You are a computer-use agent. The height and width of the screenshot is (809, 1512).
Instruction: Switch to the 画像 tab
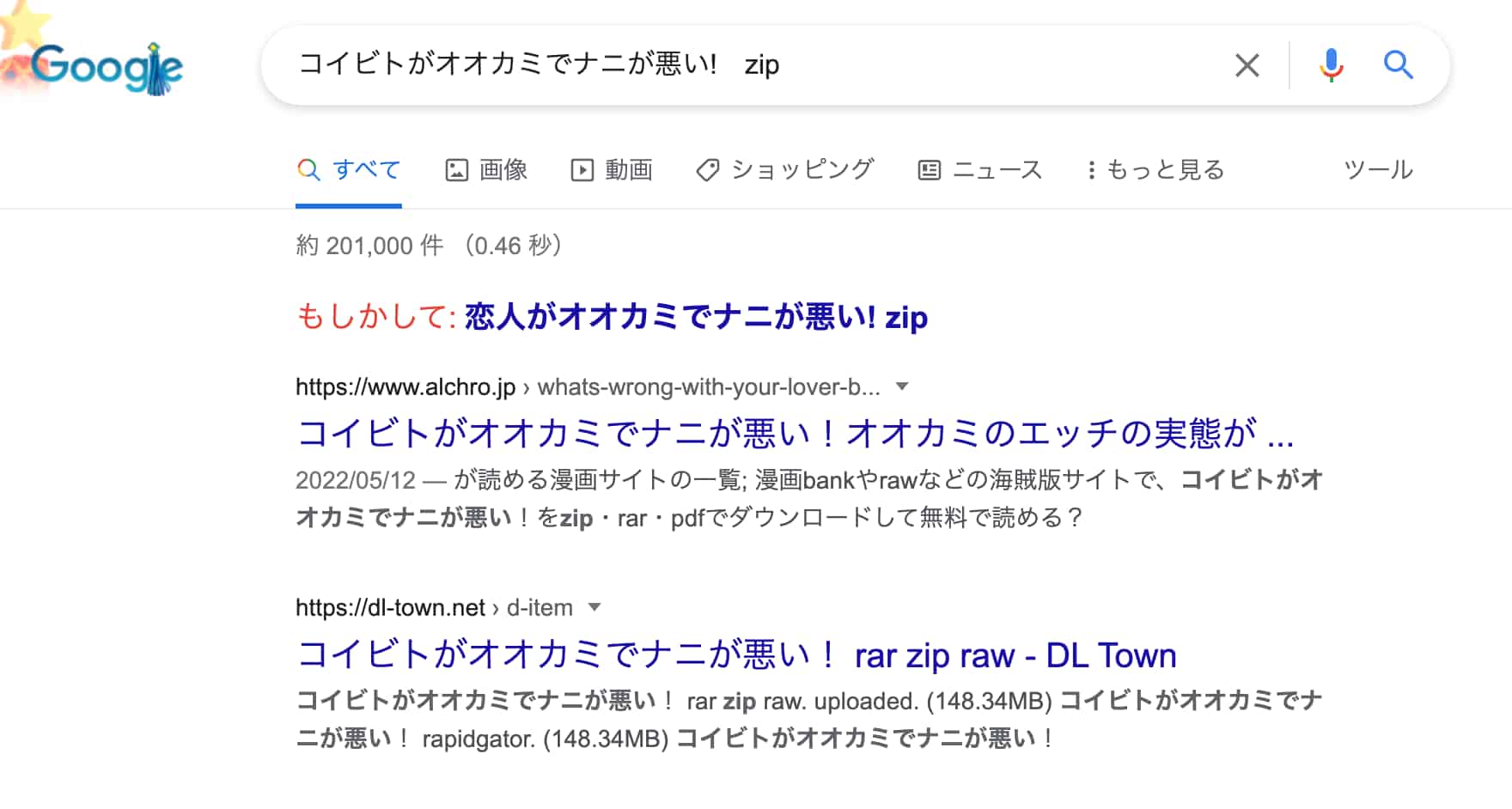(x=486, y=170)
